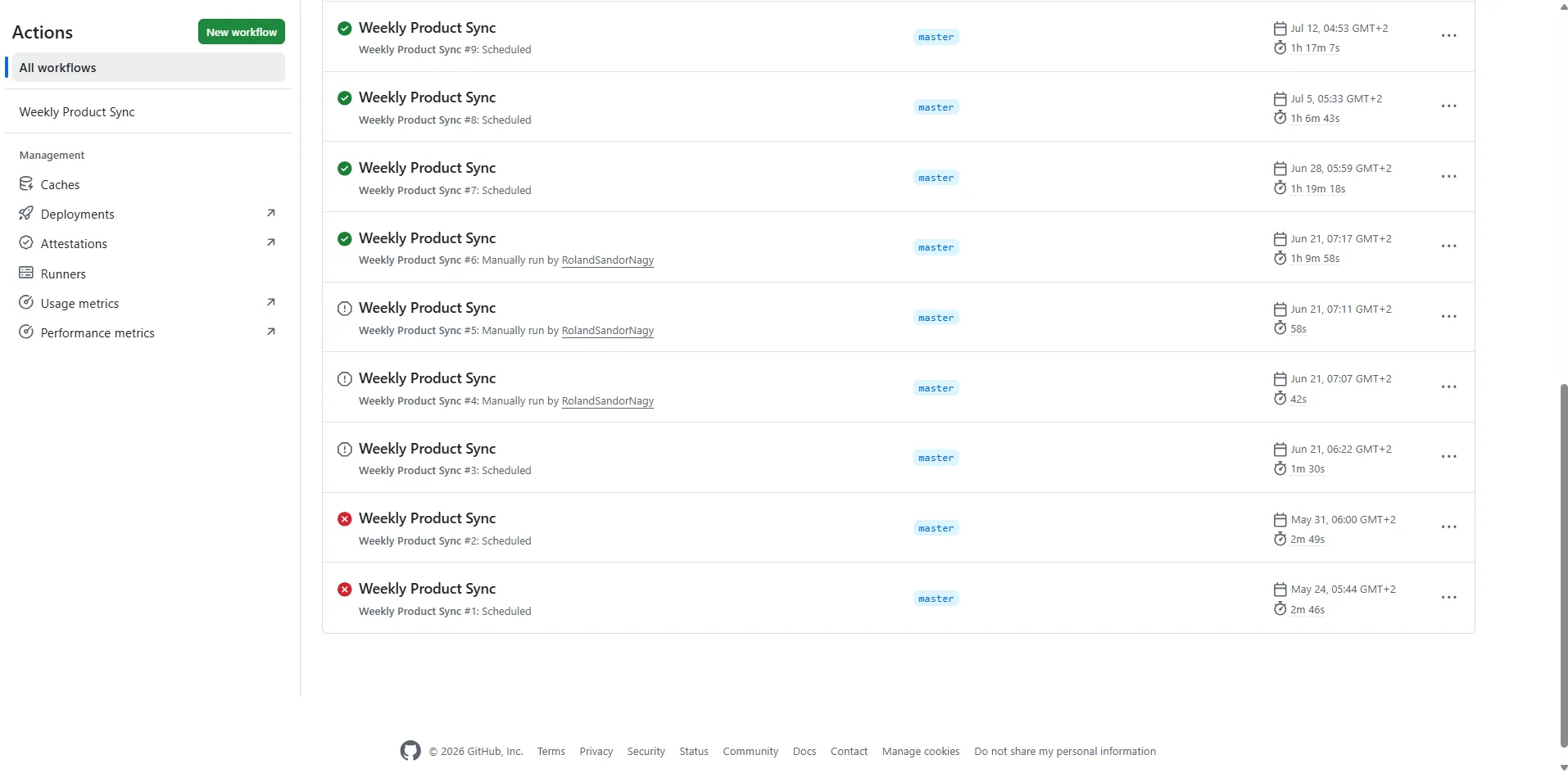Open the more options menu for run #3

click(x=1448, y=457)
